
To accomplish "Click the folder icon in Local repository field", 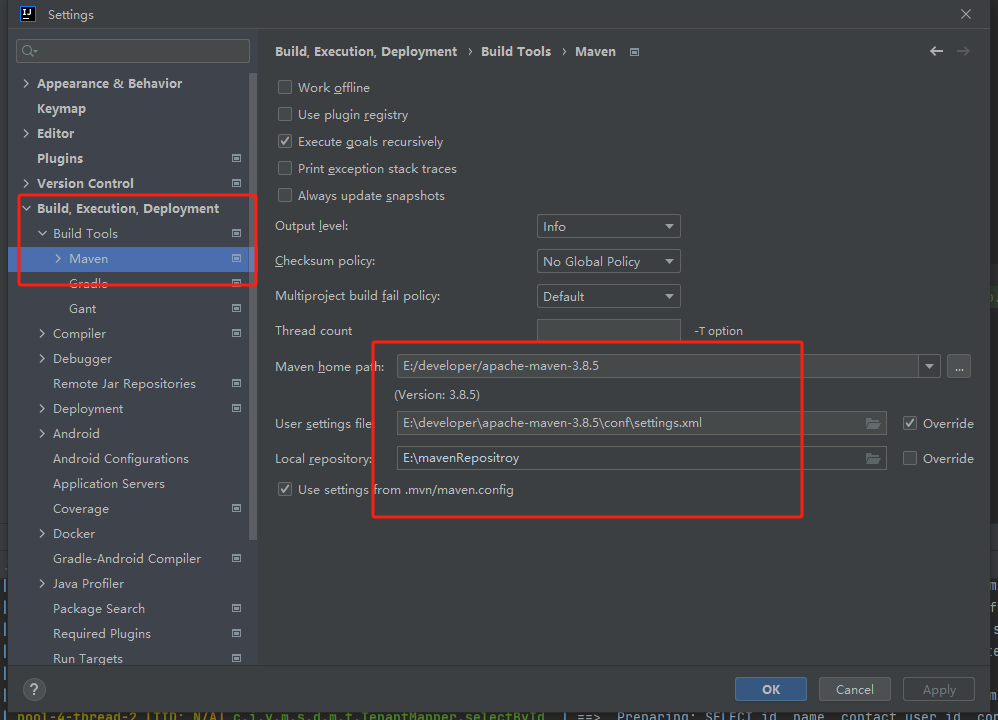I will (873, 458).
